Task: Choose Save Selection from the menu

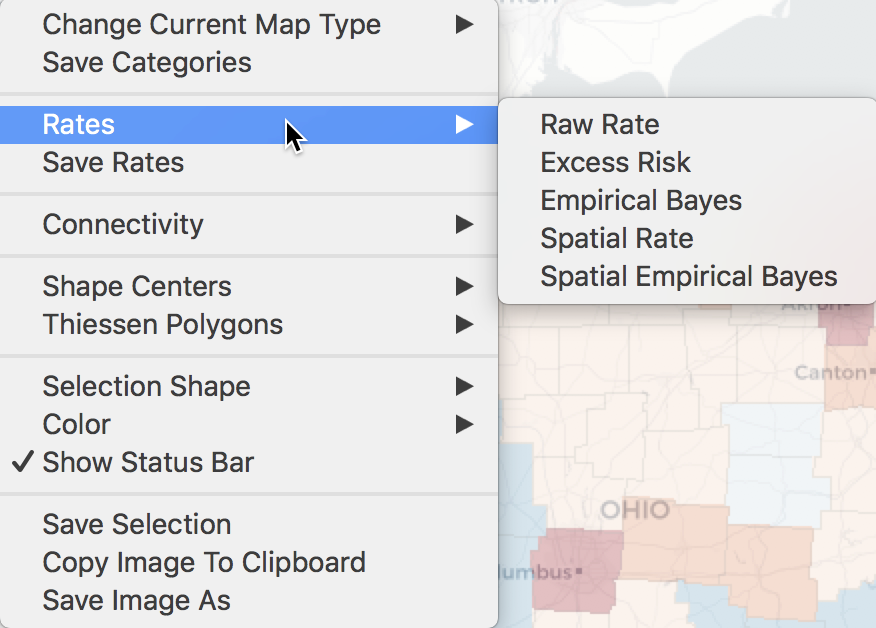Action: point(249,525)
